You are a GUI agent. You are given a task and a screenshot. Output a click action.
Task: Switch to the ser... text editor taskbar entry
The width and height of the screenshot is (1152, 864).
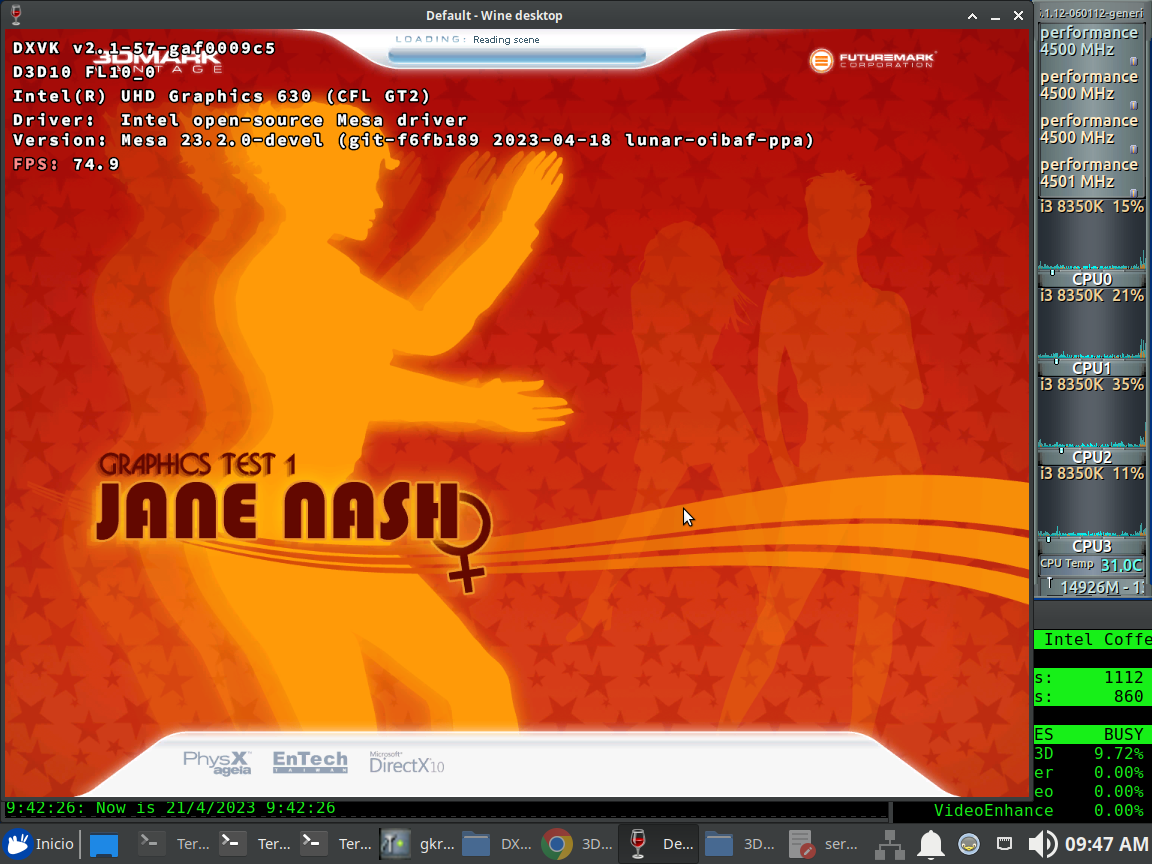[822, 844]
